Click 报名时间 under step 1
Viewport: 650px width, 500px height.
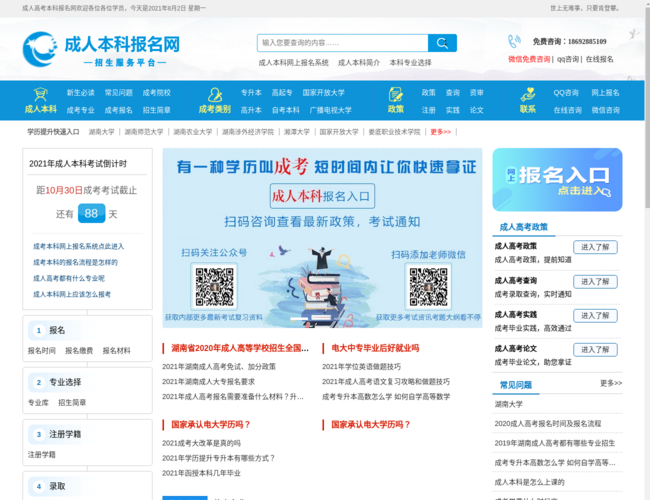point(41,351)
